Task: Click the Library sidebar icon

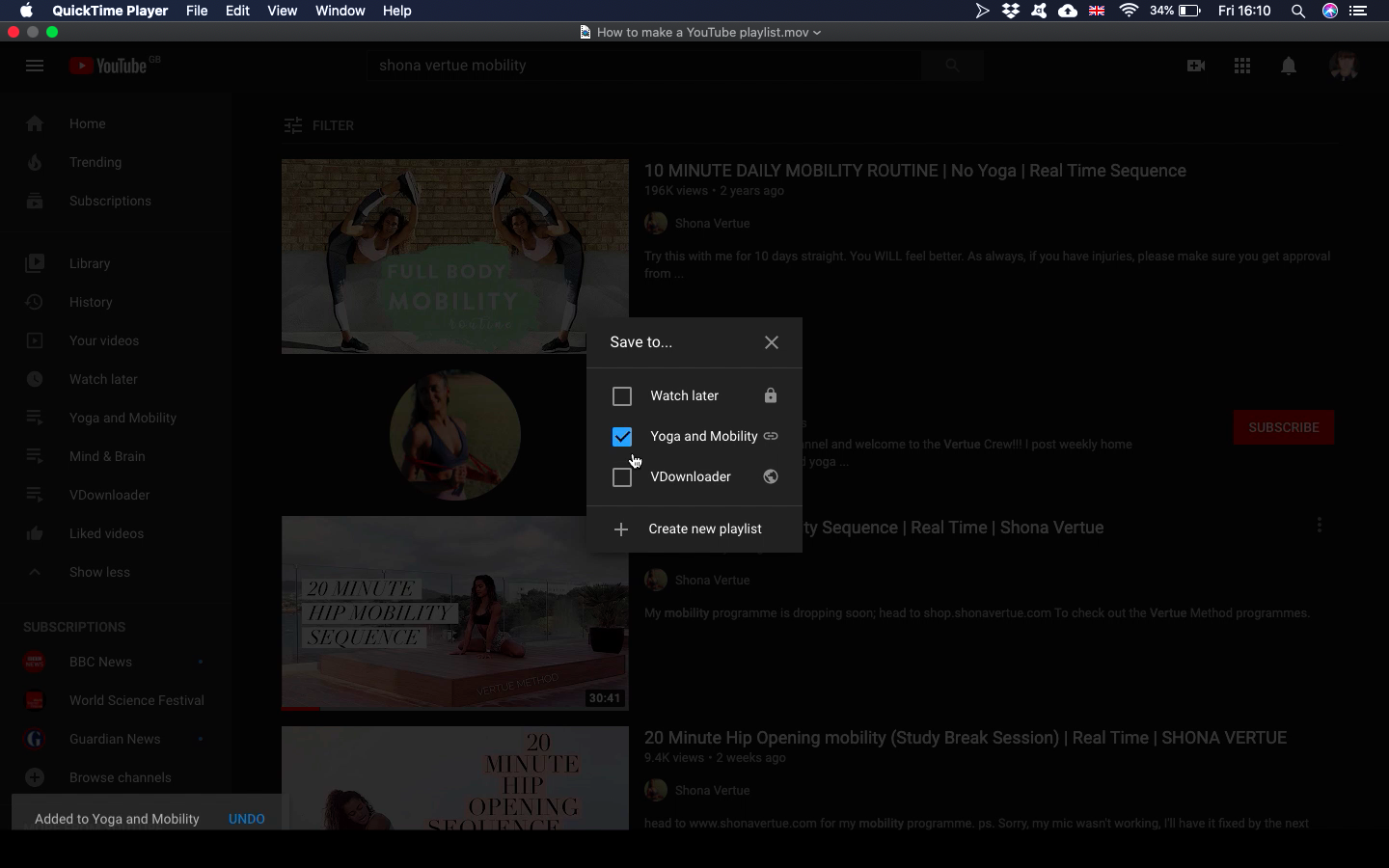Action: click(x=35, y=263)
